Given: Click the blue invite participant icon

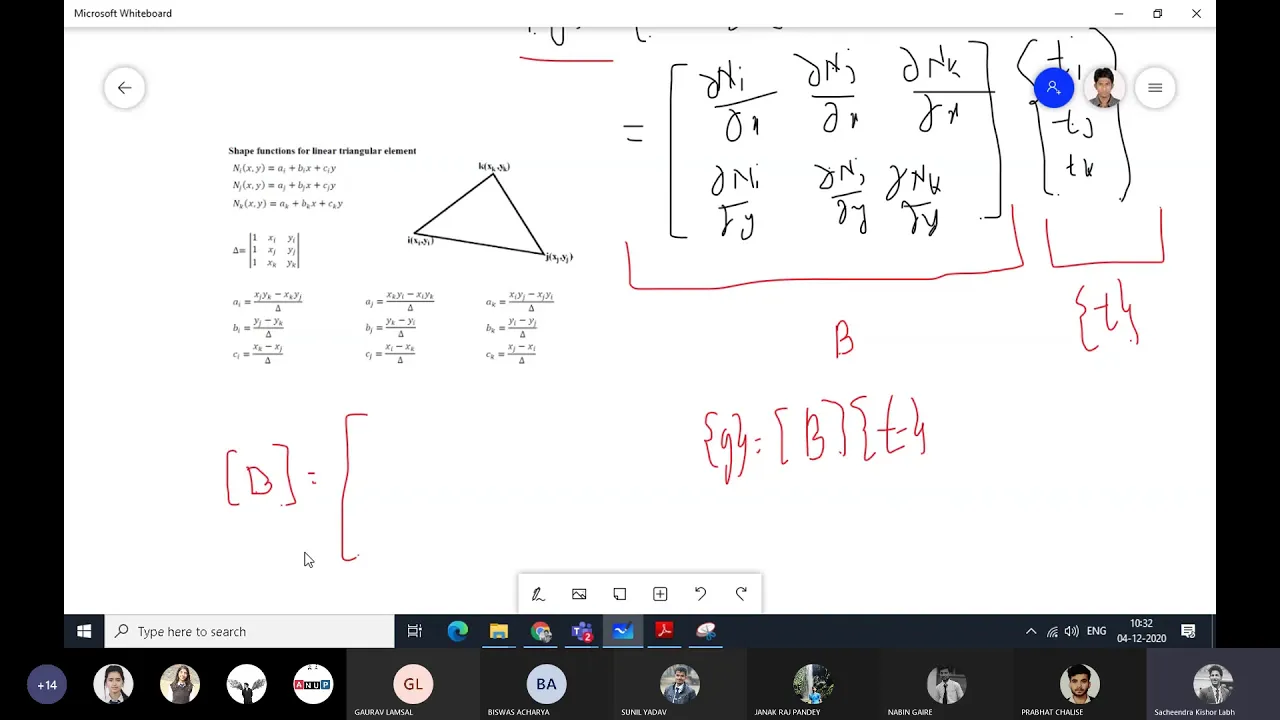Looking at the screenshot, I should point(1054,88).
